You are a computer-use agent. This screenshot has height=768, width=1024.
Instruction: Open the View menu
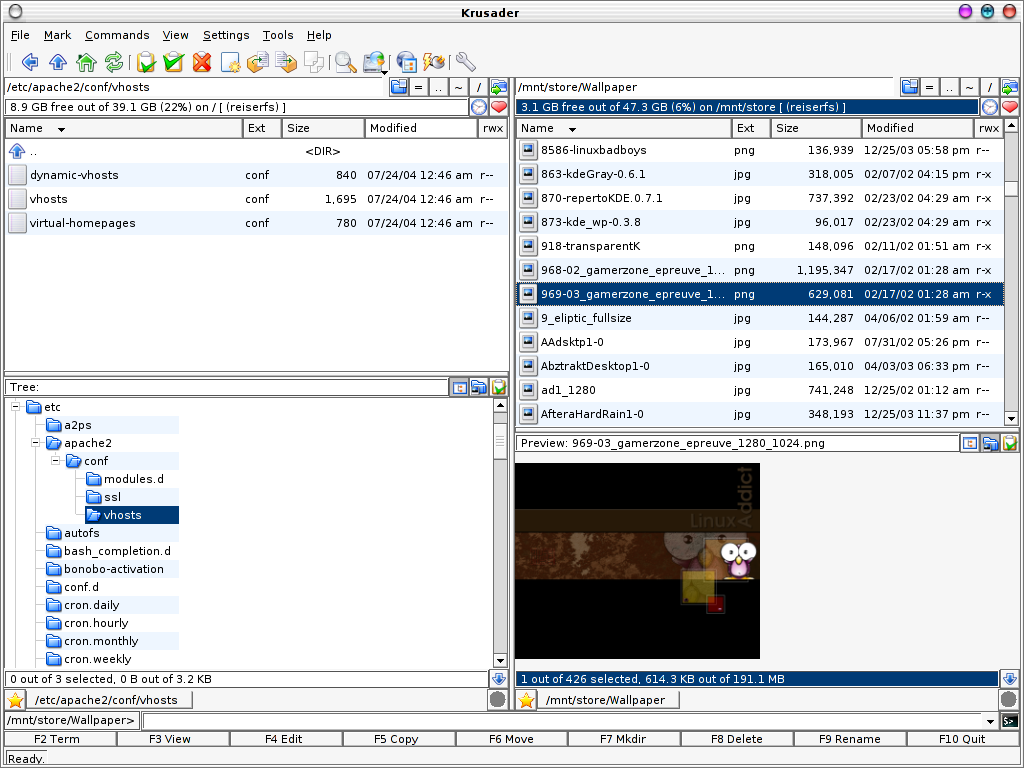coord(176,35)
